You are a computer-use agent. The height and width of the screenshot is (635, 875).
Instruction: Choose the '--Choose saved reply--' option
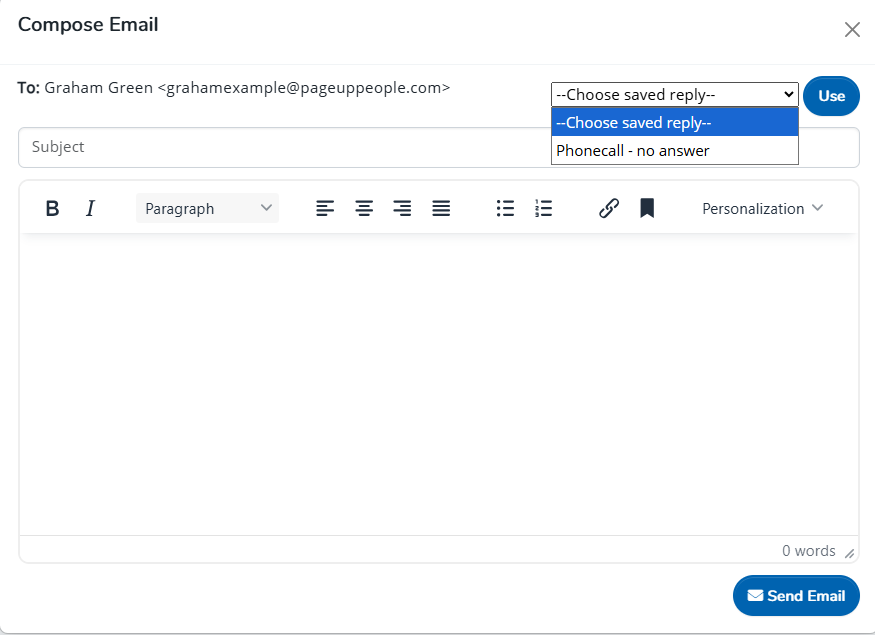(674, 123)
